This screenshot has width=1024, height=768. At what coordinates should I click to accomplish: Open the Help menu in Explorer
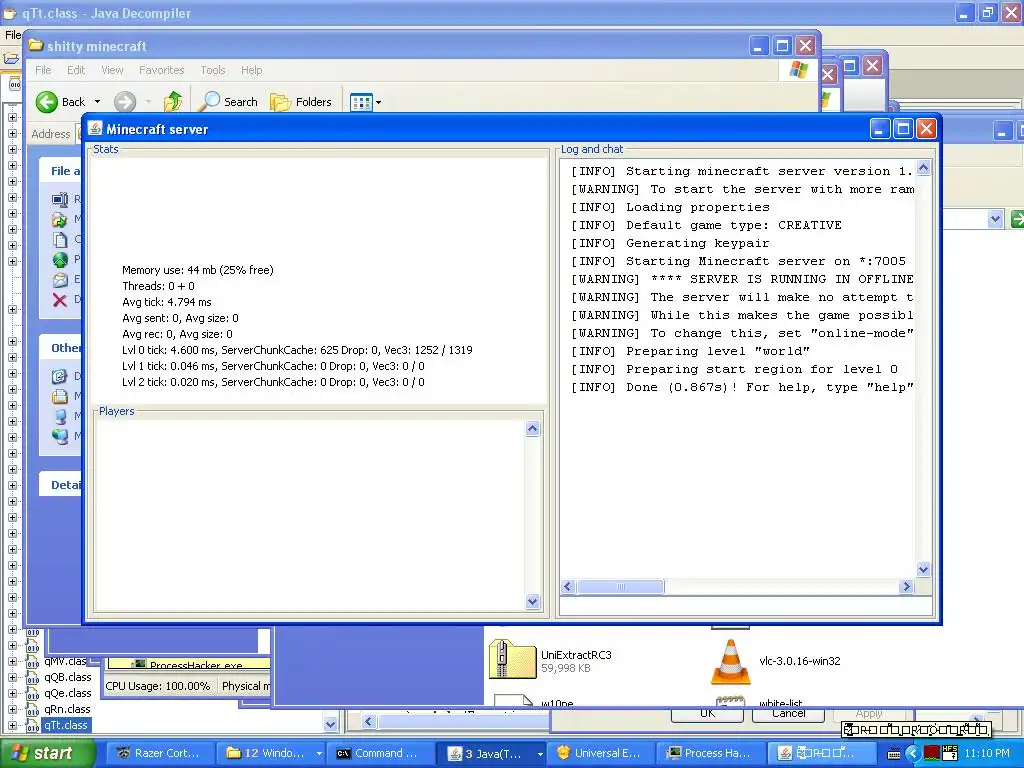[251, 70]
